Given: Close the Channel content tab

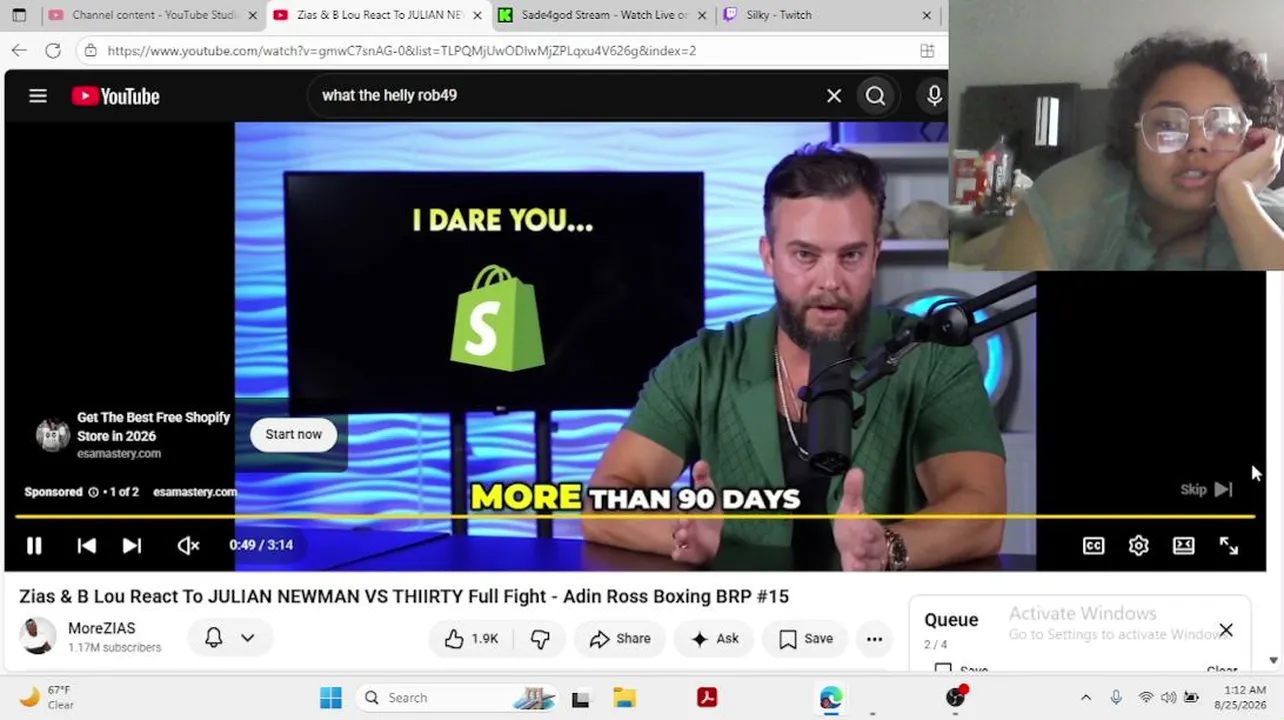Looking at the screenshot, I should (253, 15).
